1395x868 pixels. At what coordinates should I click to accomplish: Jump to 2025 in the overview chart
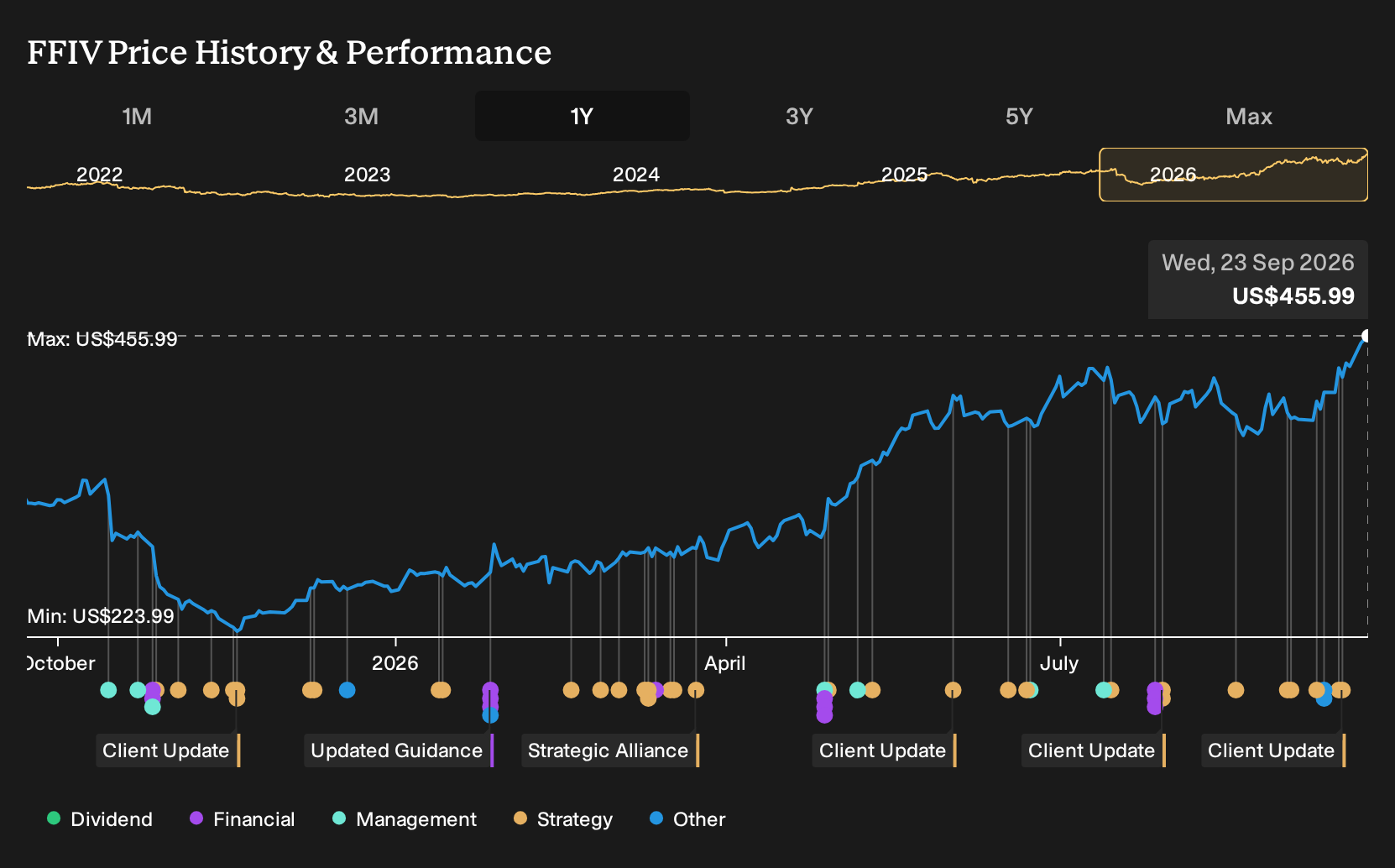pyautogui.click(x=904, y=175)
